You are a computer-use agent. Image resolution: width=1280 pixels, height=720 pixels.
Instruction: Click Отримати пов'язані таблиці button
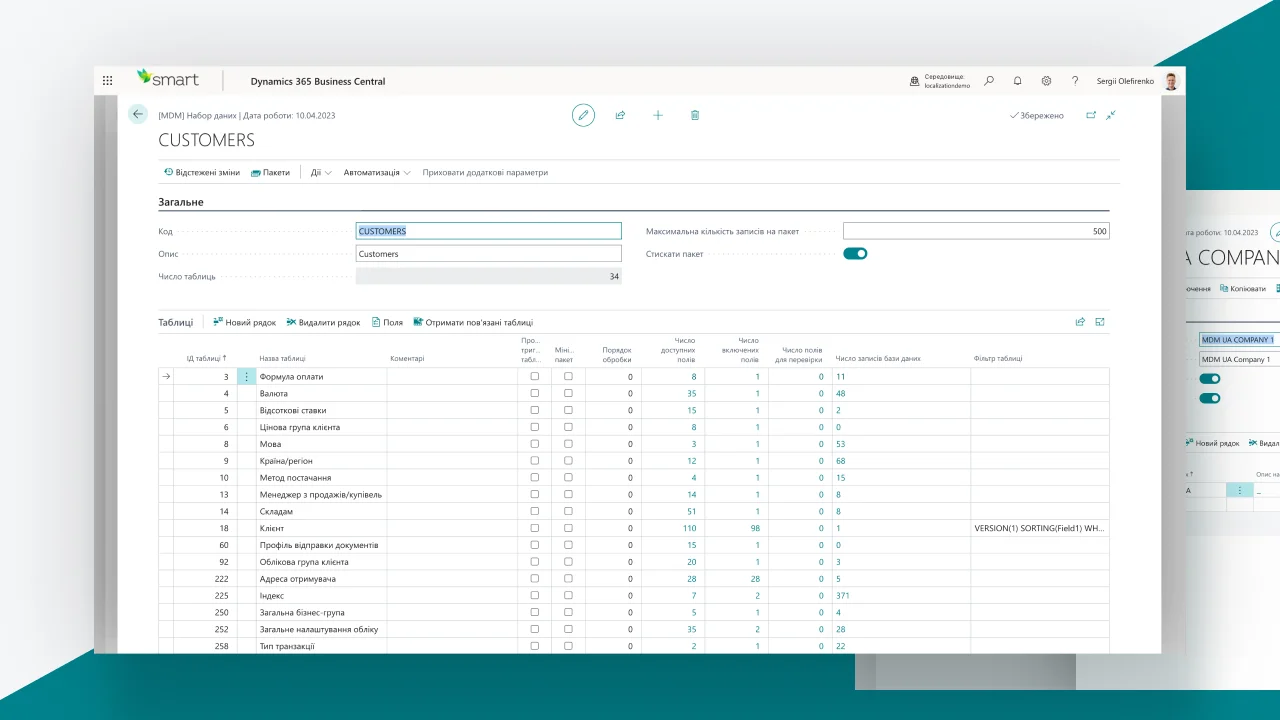click(472, 322)
